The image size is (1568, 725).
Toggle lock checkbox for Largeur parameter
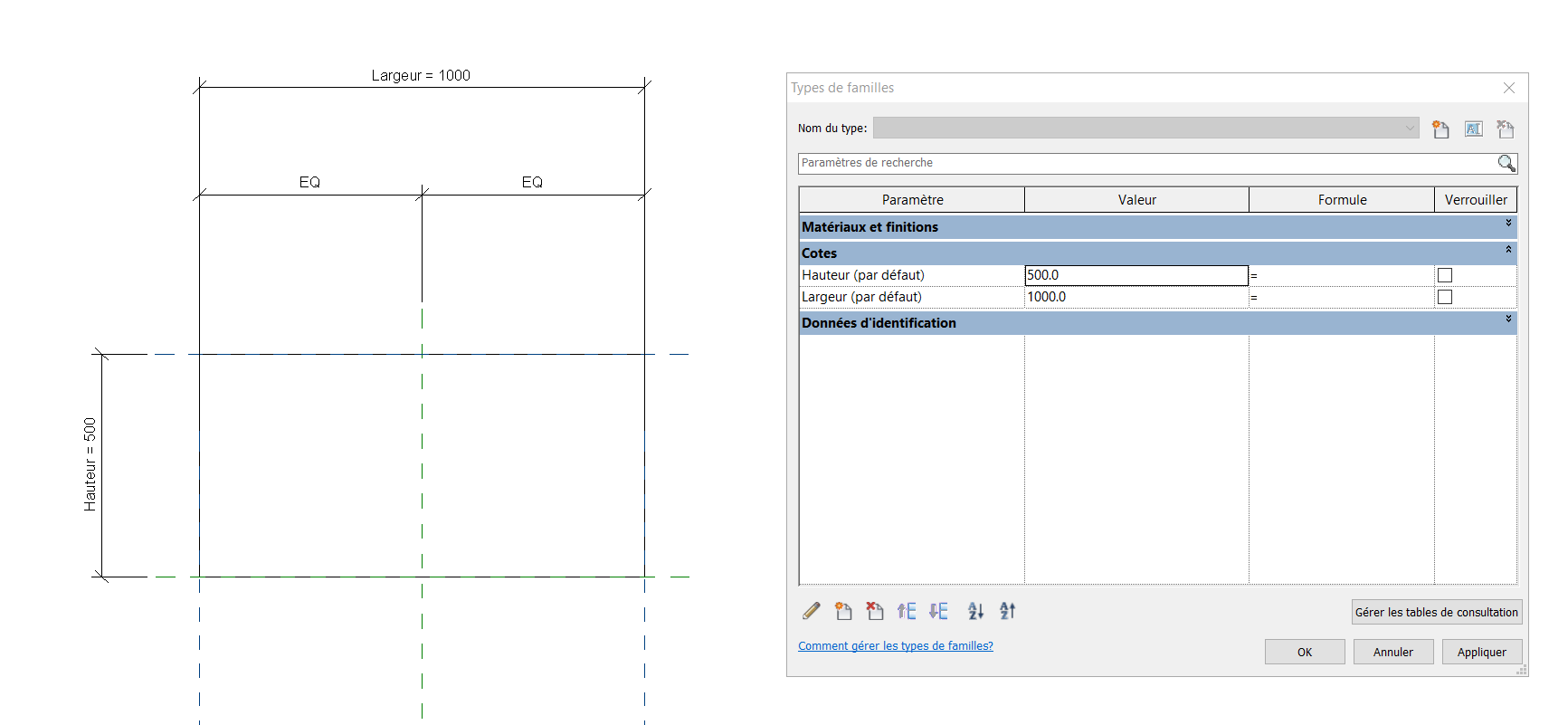pyautogui.click(x=1445, y=297)
